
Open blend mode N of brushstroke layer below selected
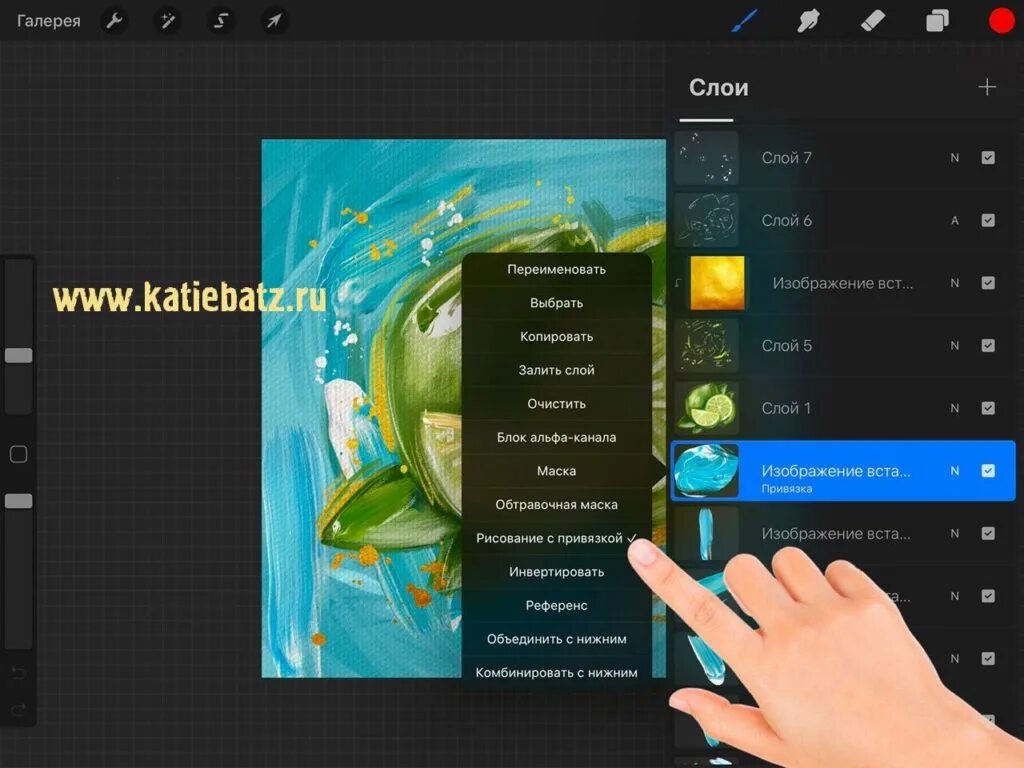[955, 534]
